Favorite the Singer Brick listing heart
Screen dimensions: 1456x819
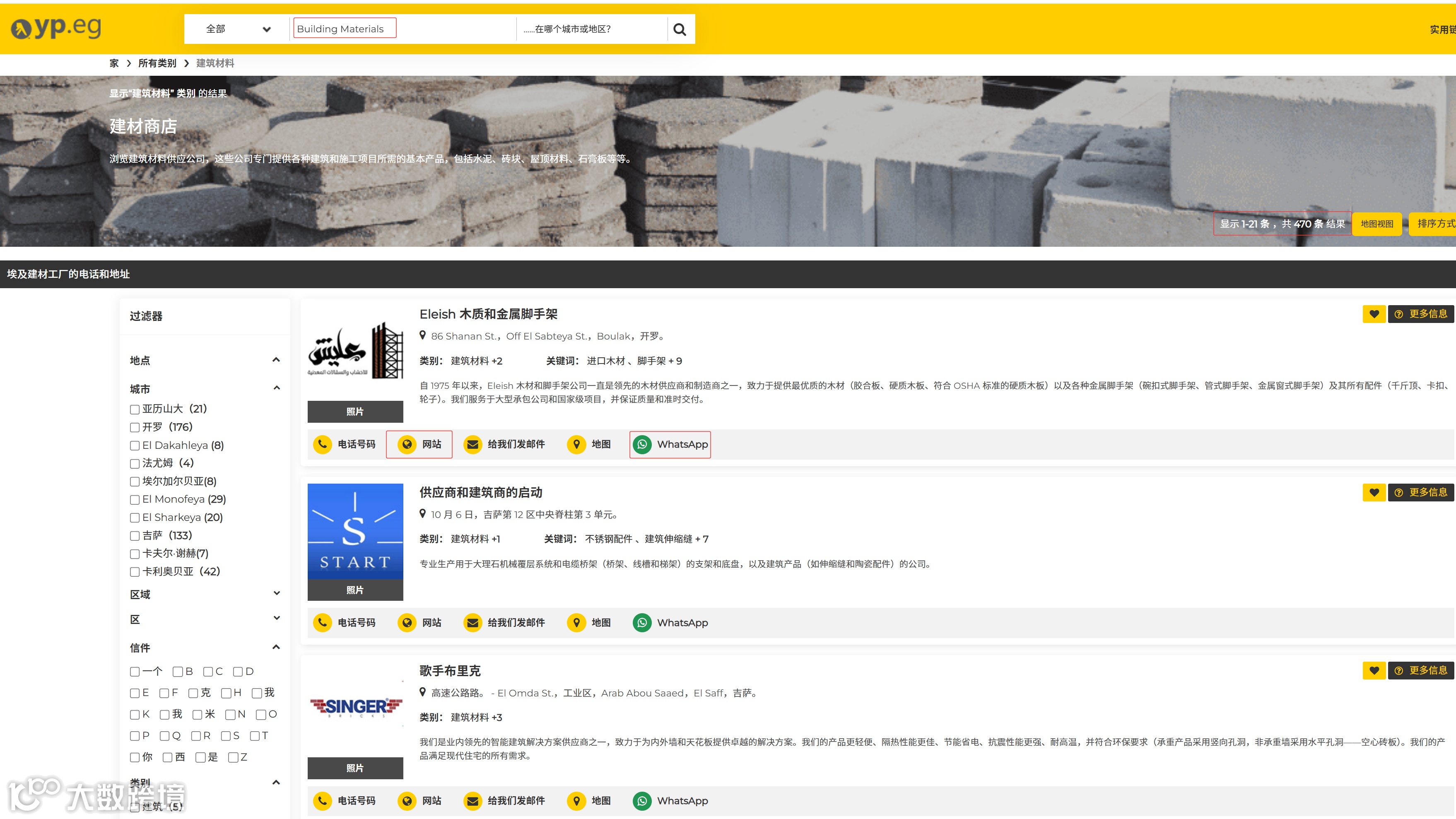point(1374,671)
